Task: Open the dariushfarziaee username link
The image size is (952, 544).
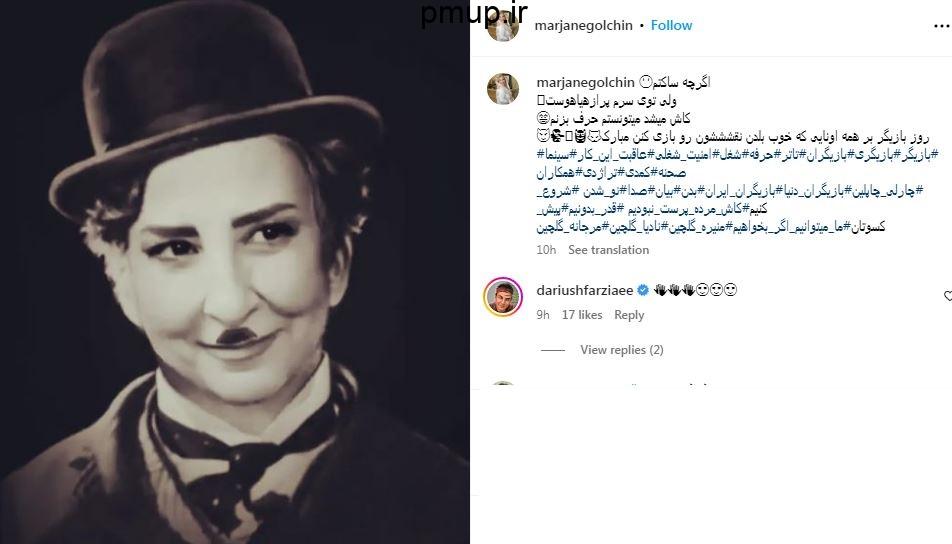Action: (x=585, y=290)
